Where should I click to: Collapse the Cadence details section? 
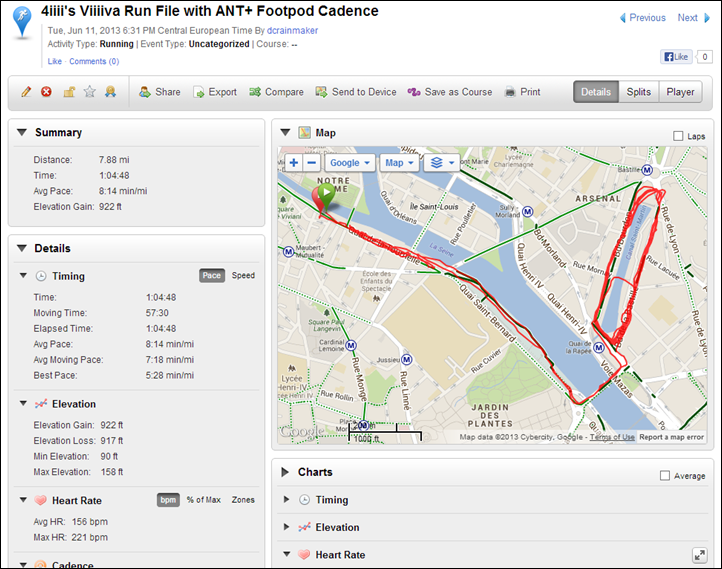pos(23,563)
